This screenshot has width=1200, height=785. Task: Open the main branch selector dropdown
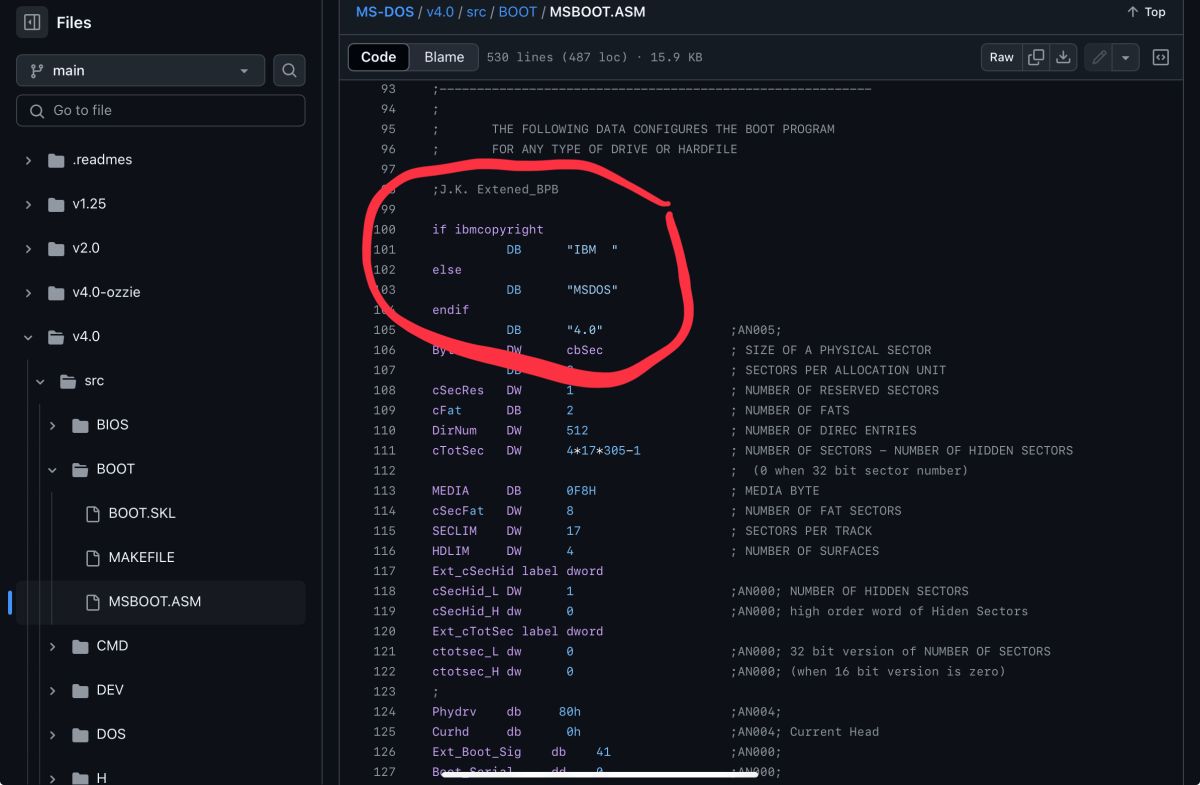click(140, 70)
